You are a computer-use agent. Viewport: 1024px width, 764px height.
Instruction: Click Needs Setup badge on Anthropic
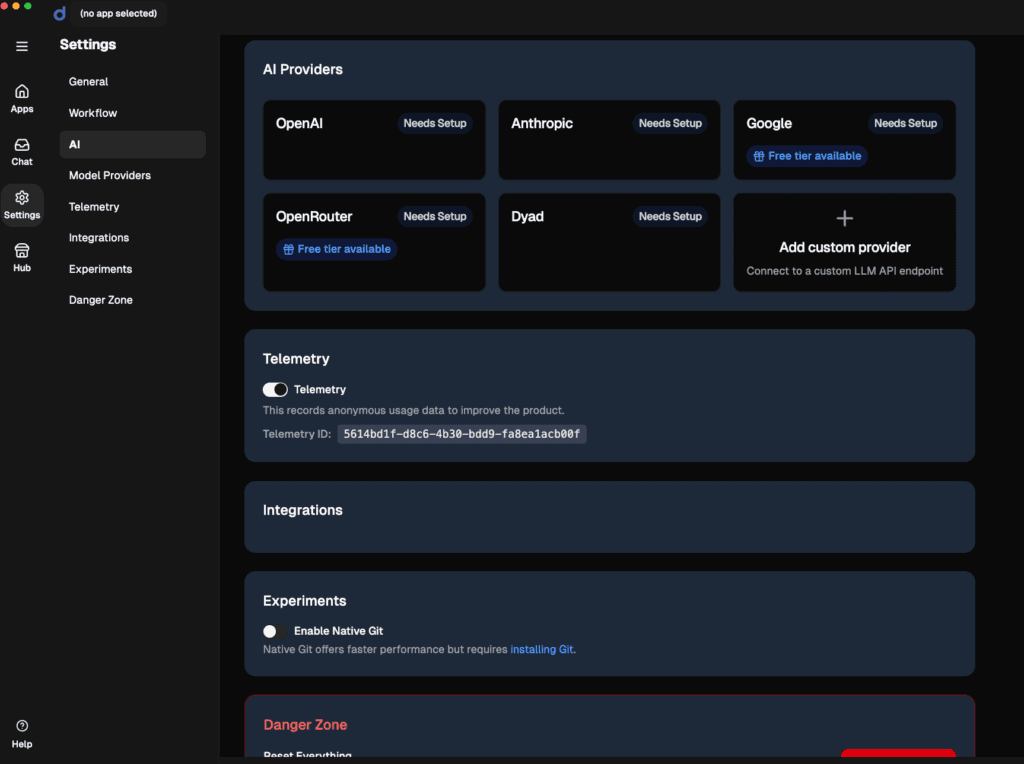[670, 123]
